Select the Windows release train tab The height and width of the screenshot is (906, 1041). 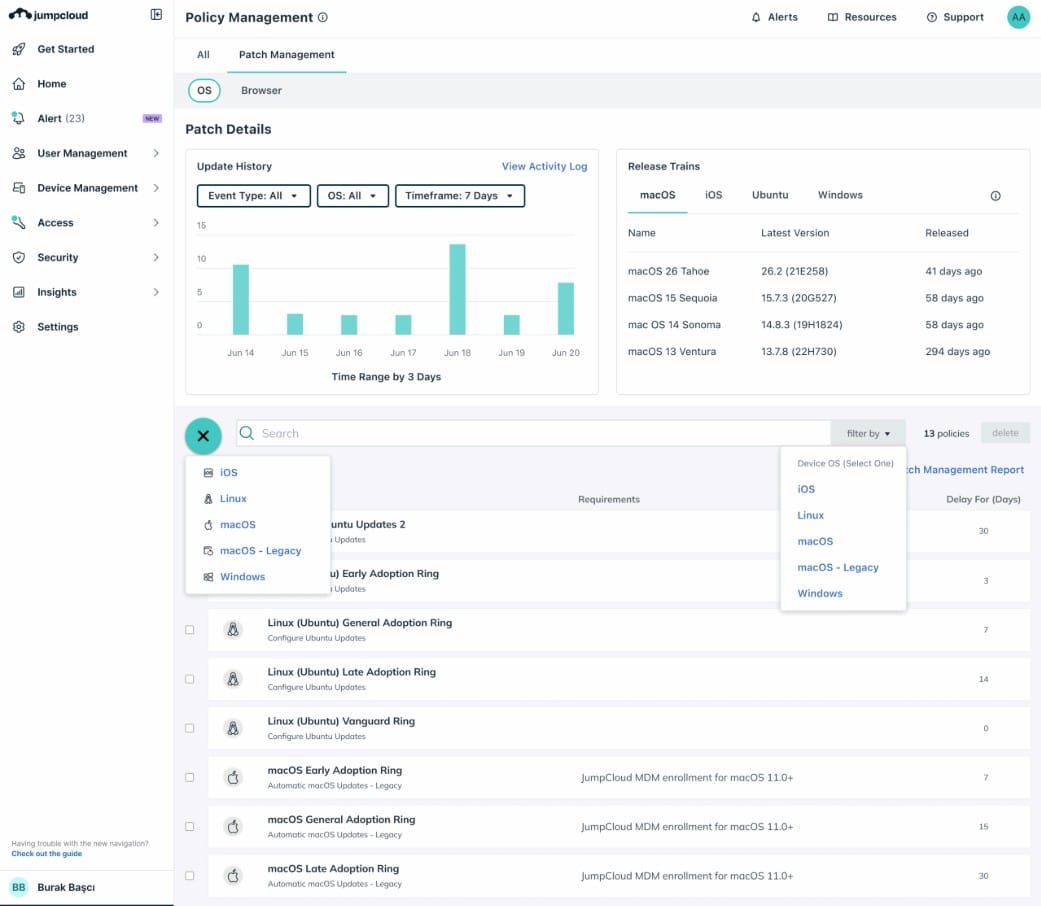point(840,195)
